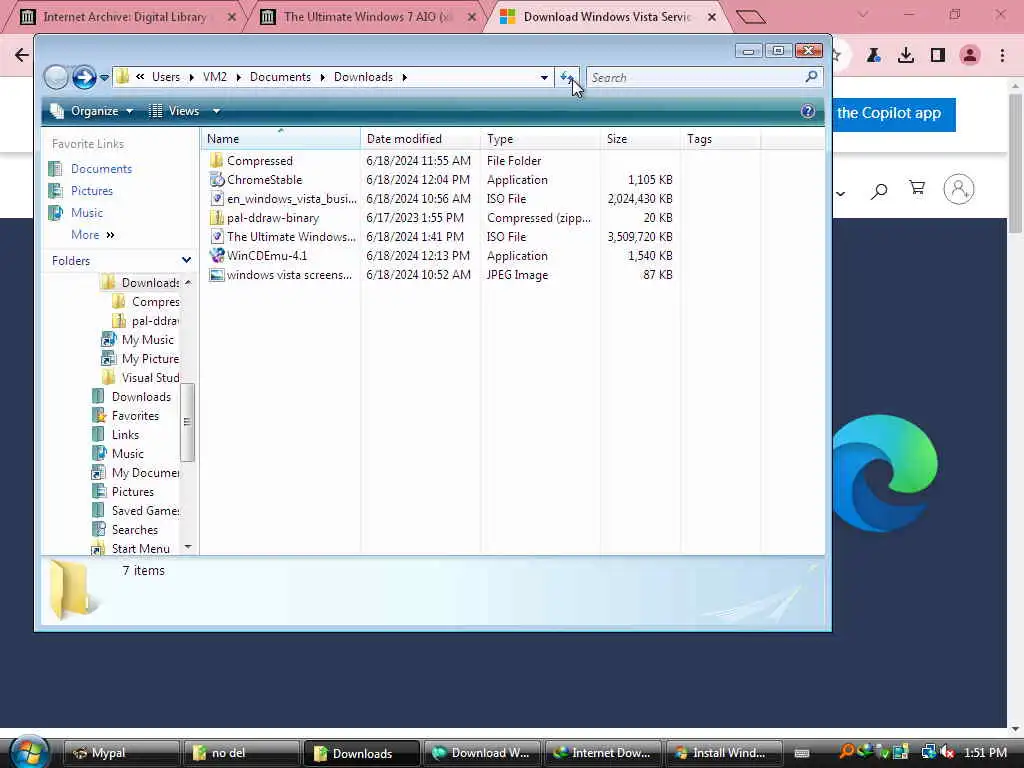1024x768 pixels.
Task: Select the Compressed folder icon
Action: click(216, 161)
